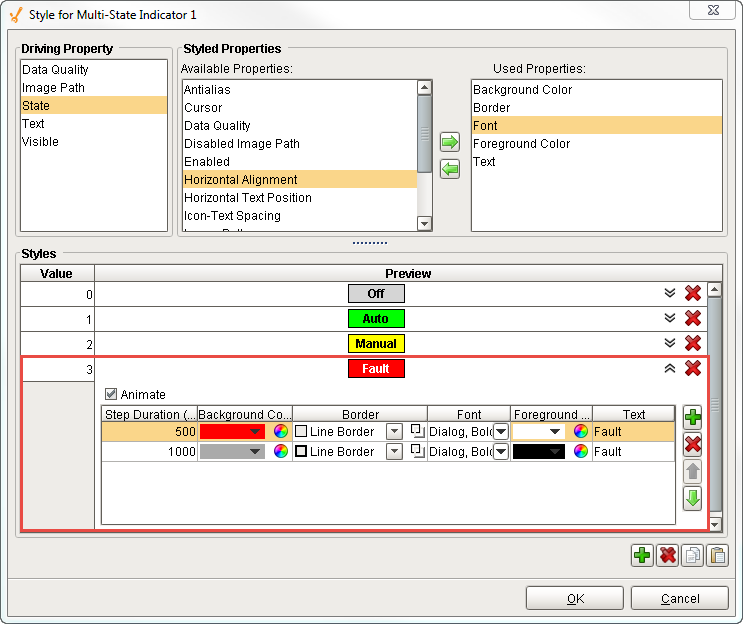Image resolution: width=743 pixels, height=624 pixels.
Task: Select Icon-Text Spacing property
Action: tap(300, 216)
